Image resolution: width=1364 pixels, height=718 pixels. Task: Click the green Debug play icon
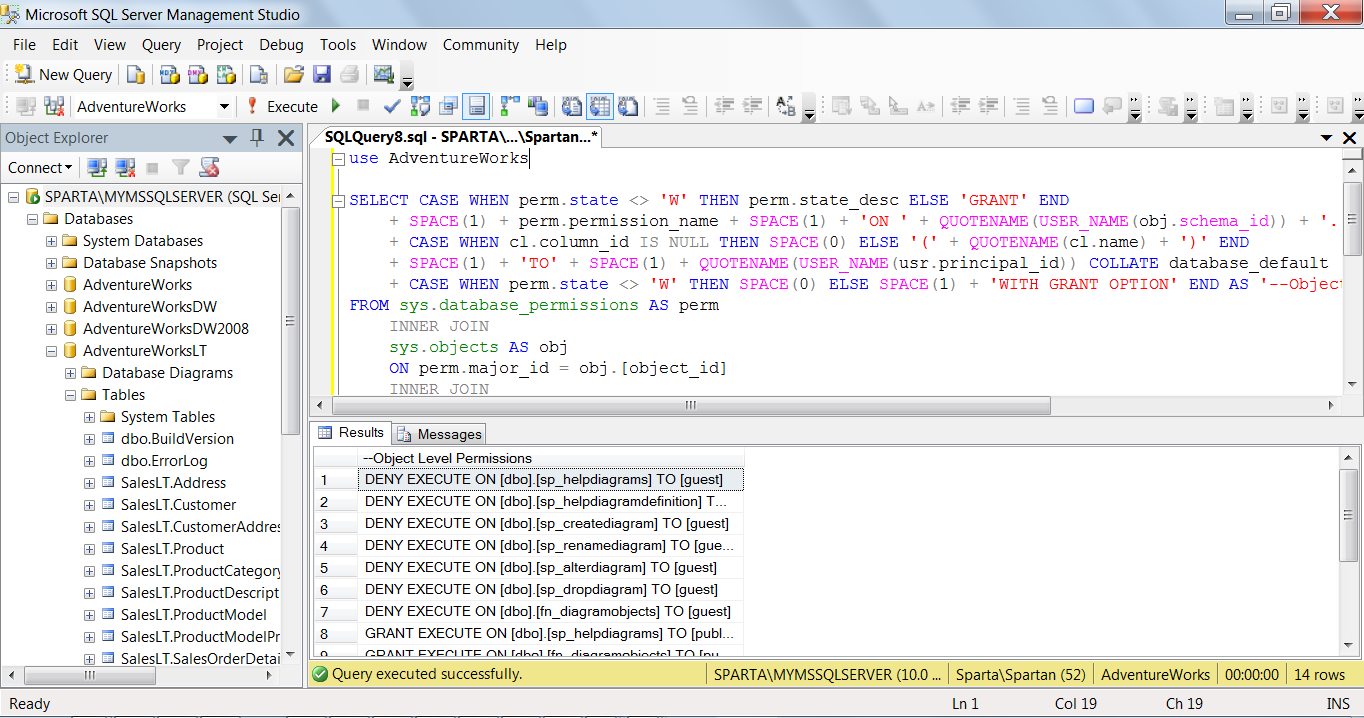pyautogui.click(x=336, y=106)
